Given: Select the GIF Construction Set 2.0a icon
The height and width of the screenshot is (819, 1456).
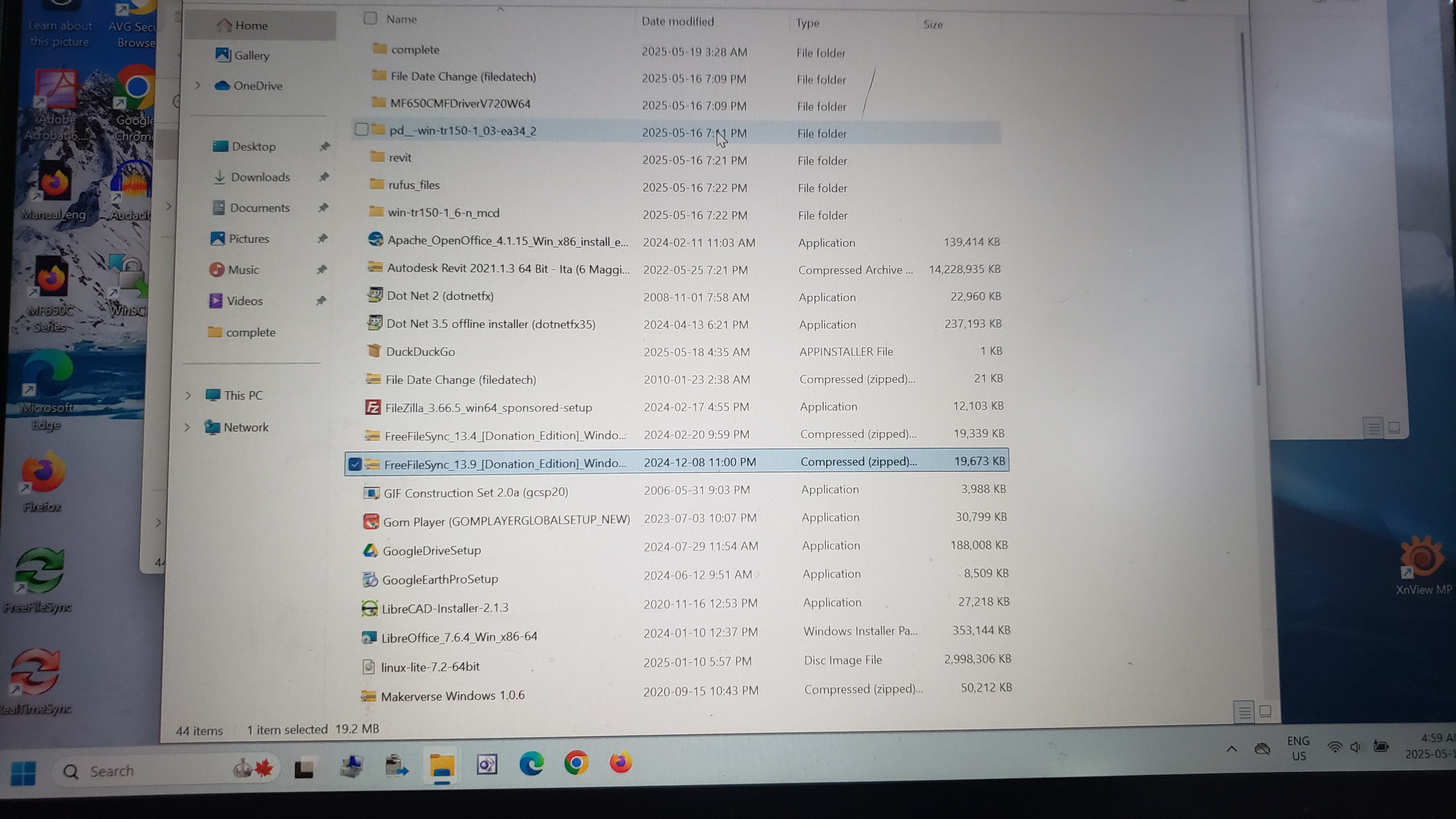Looking at the screenshot, I should click(x=371, y=492).
